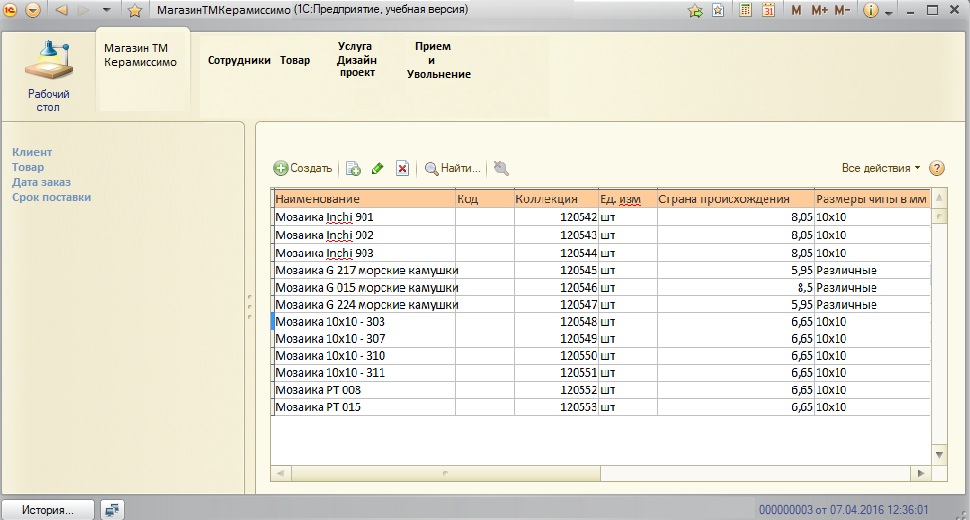Select row Мозаика Inchi 901
970x520 pixels.
pos(601,217)
